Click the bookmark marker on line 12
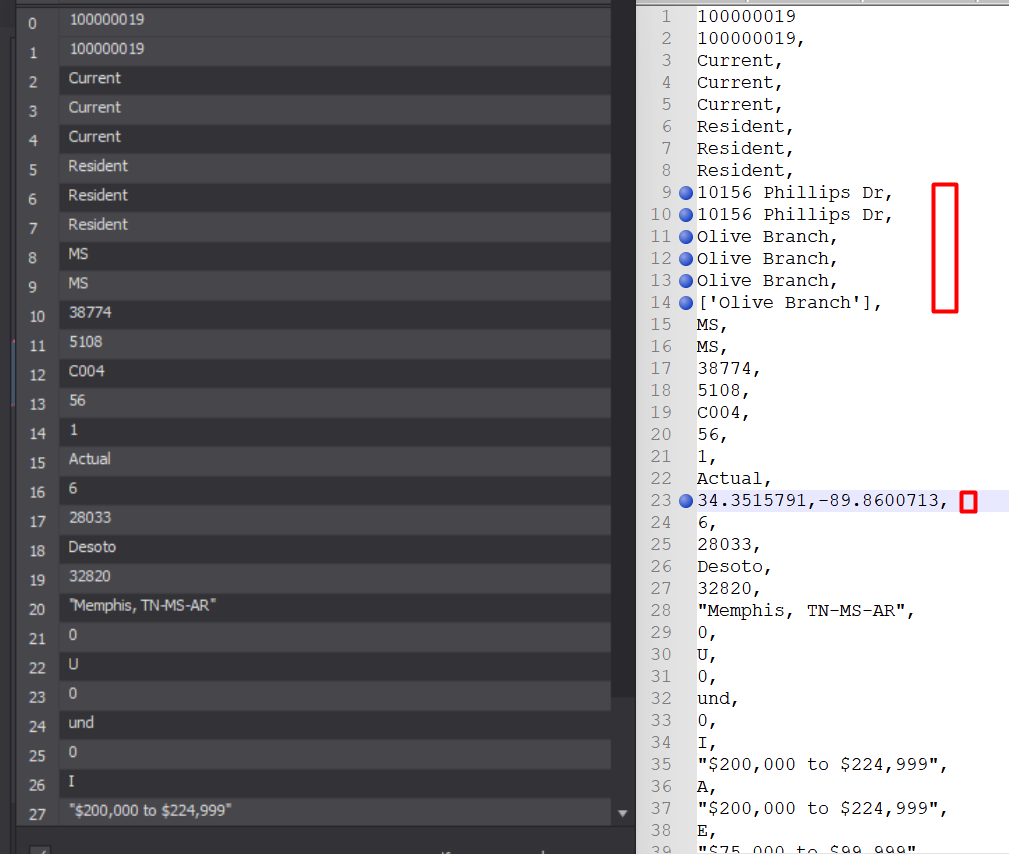The height and width of the screenshot is (854, 1009). [x=686, y=259]
